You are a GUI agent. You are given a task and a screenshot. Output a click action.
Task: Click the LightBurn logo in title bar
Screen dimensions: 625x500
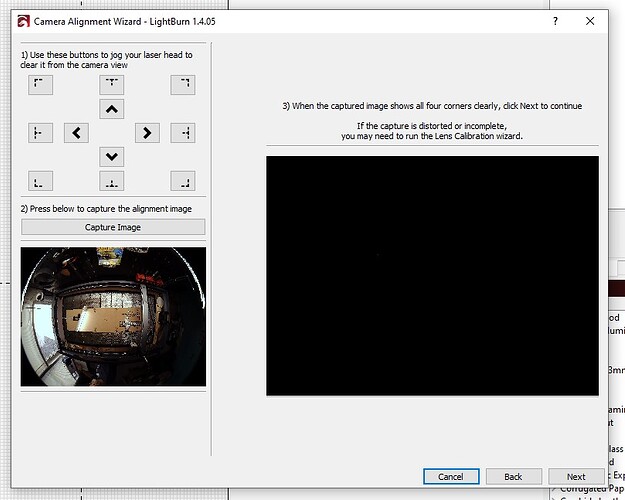pos(24,21)
